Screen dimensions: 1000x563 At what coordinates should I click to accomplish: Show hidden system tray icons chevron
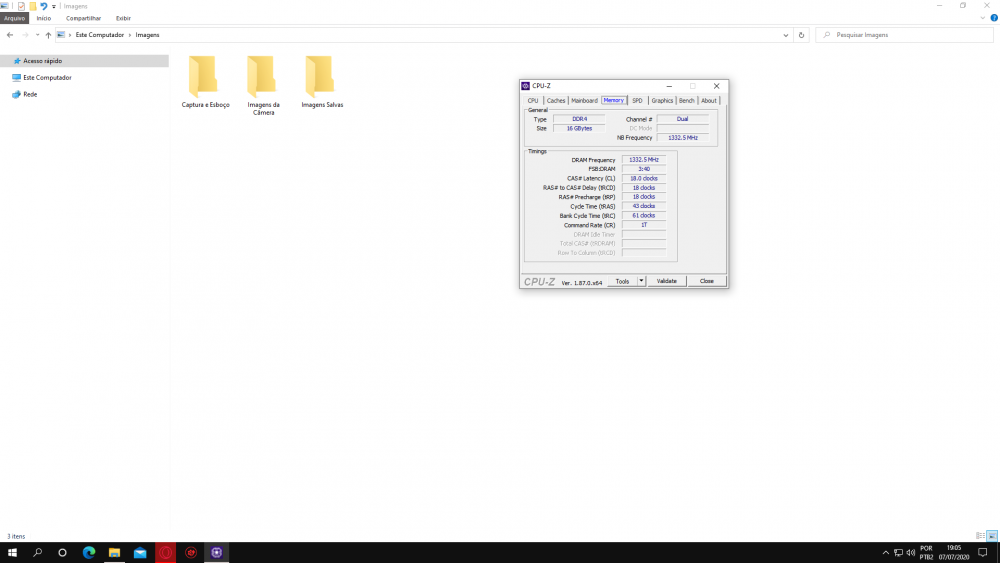click(886, 552)
